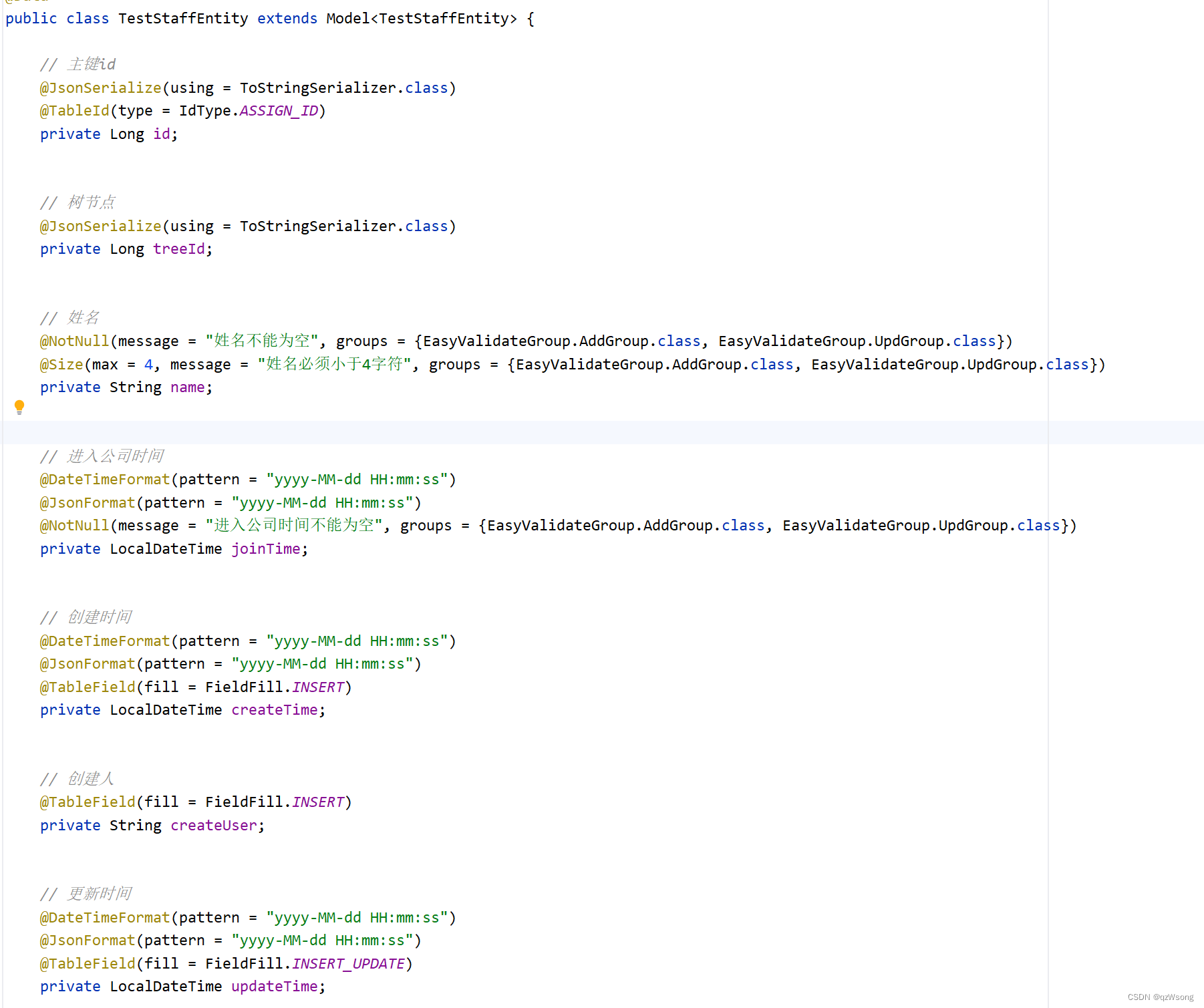Click @JsonSerialize annotation above treeId field

tap(100, 226)
